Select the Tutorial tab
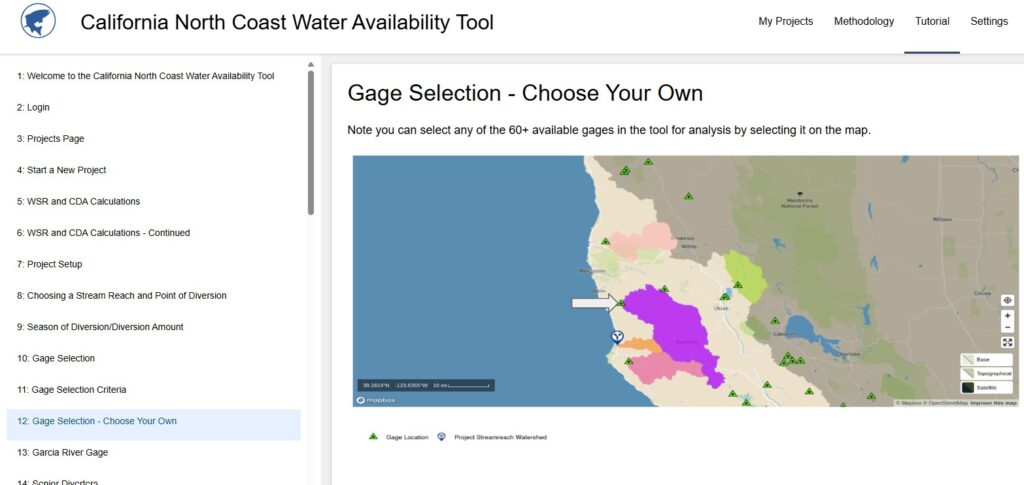This screenshot has height=485, width=1024. 932,21
